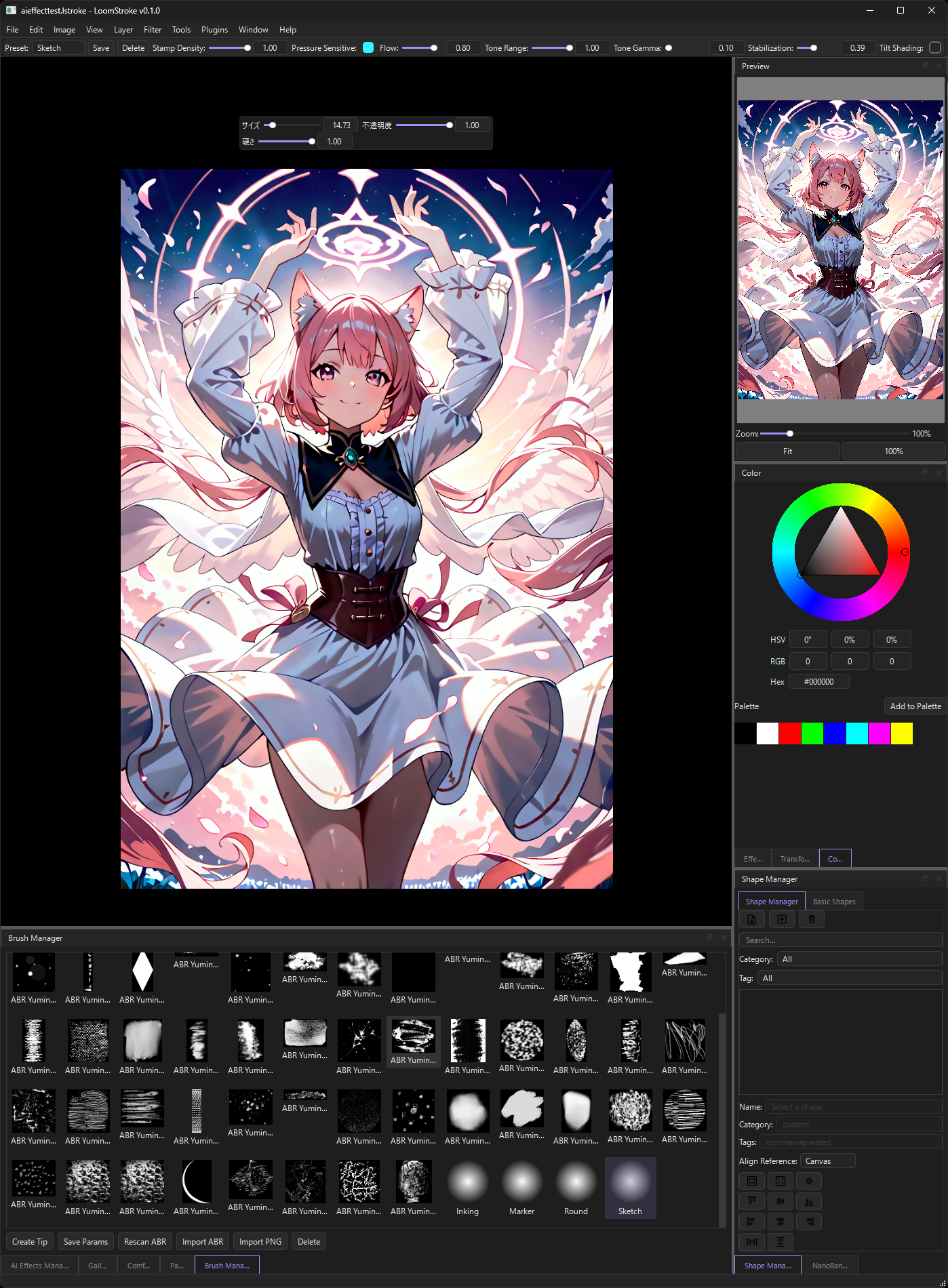Open the Filter menu
The width and height of the screenshot is (948, 1288).
click(x=153, y=30)
